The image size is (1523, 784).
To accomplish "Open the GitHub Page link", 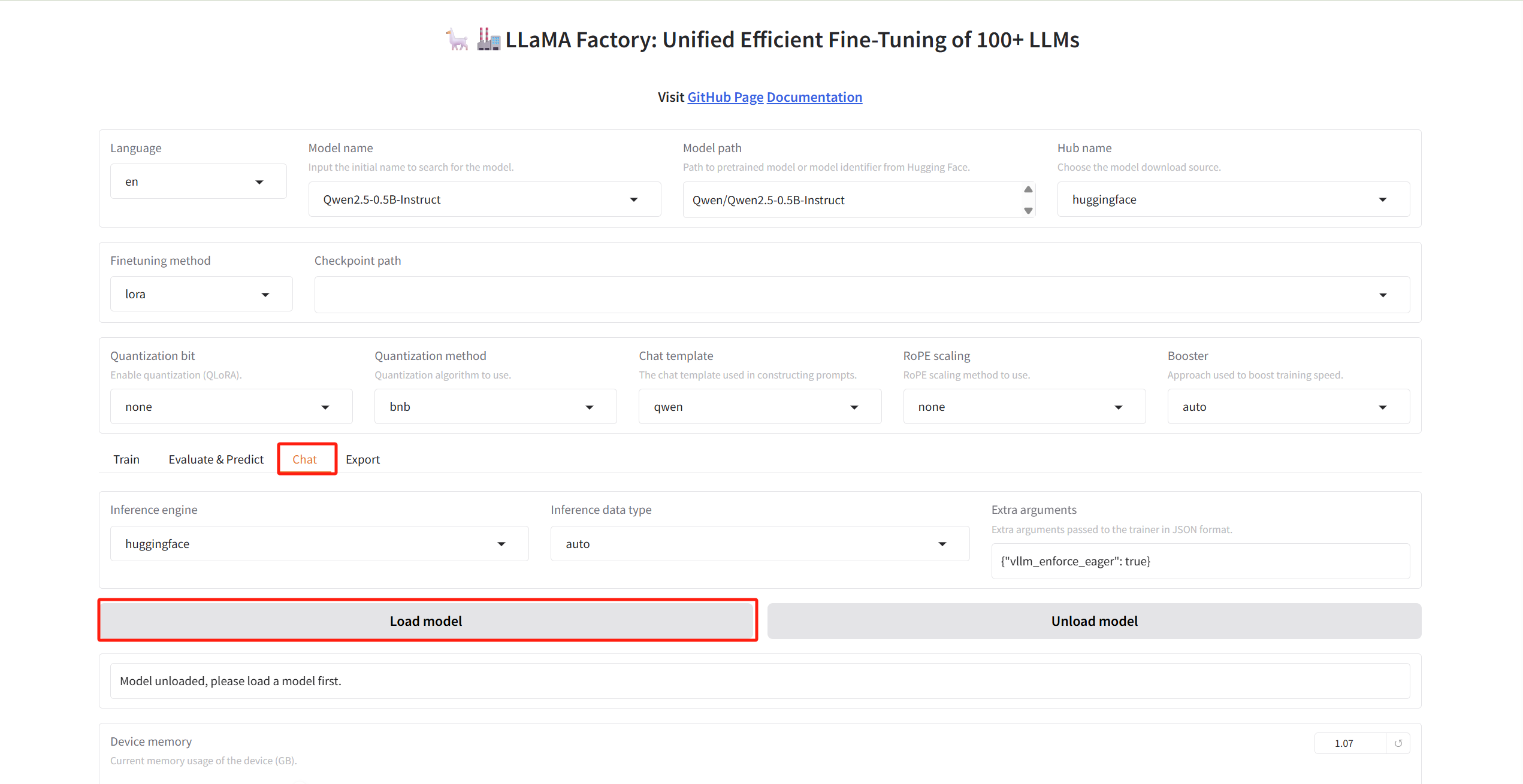I will (x=725, y=97).
